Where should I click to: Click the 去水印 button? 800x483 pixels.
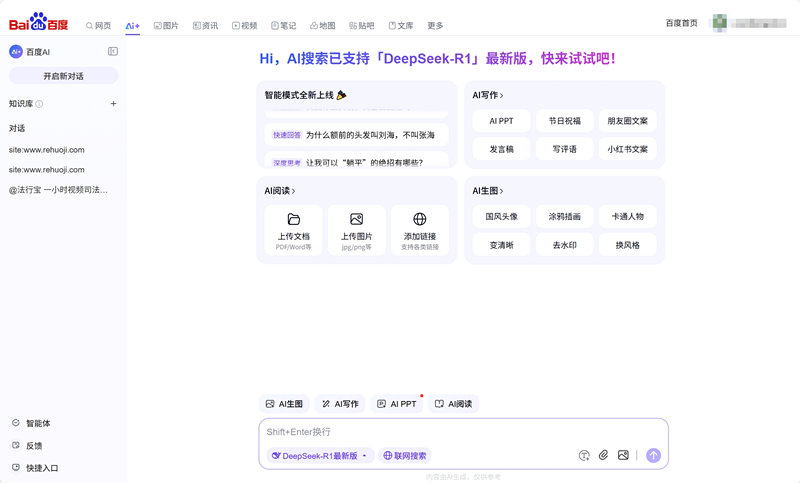point(564,245)
